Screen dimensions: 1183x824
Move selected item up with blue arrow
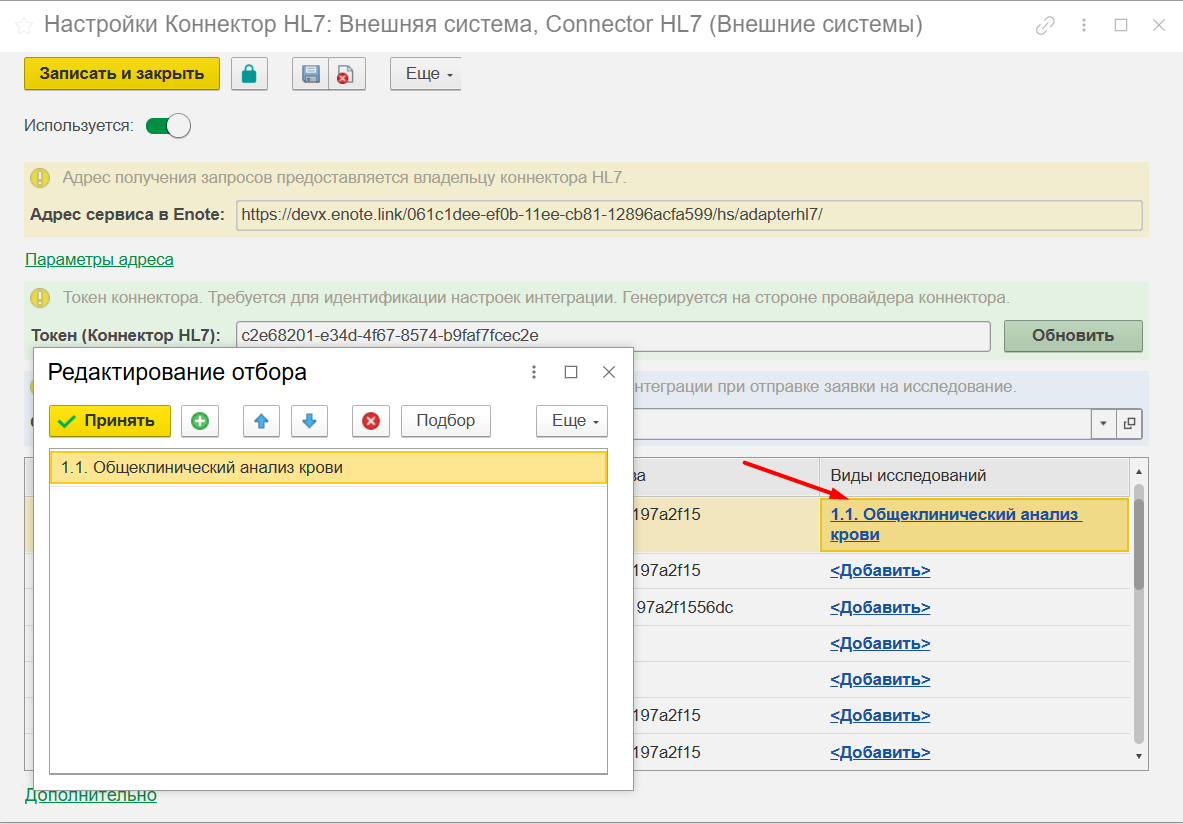point(261,421)
